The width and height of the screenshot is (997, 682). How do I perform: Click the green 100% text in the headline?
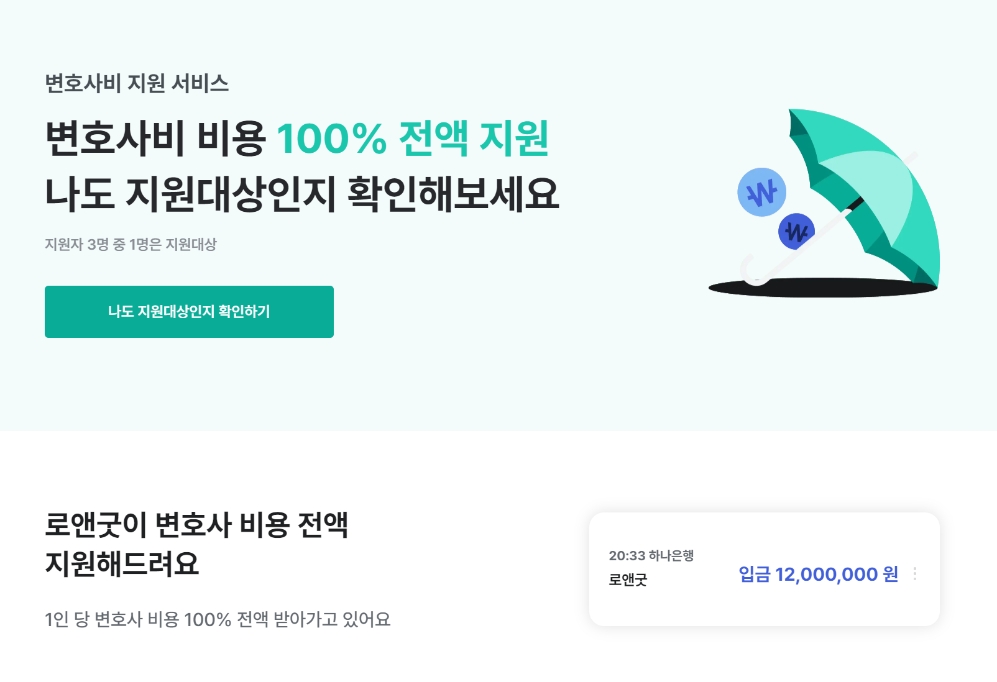(325, 138)
